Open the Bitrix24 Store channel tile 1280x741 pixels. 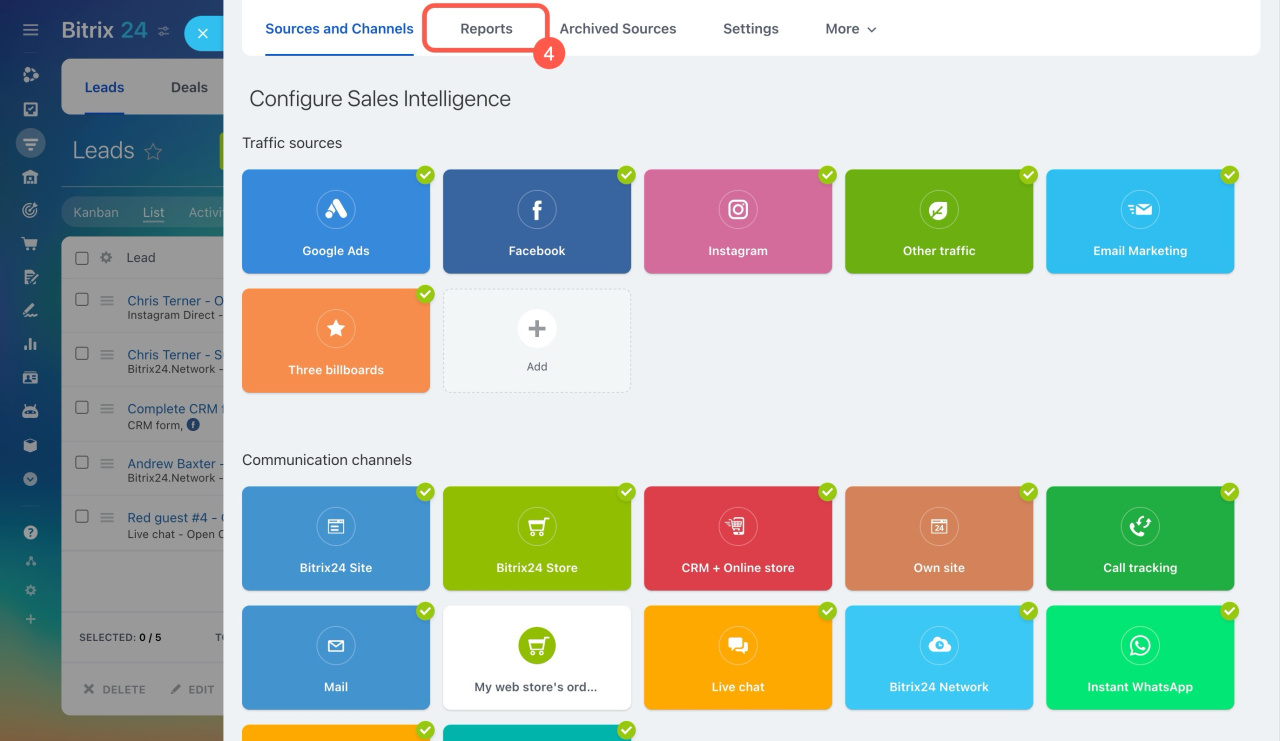coord(537,538)
